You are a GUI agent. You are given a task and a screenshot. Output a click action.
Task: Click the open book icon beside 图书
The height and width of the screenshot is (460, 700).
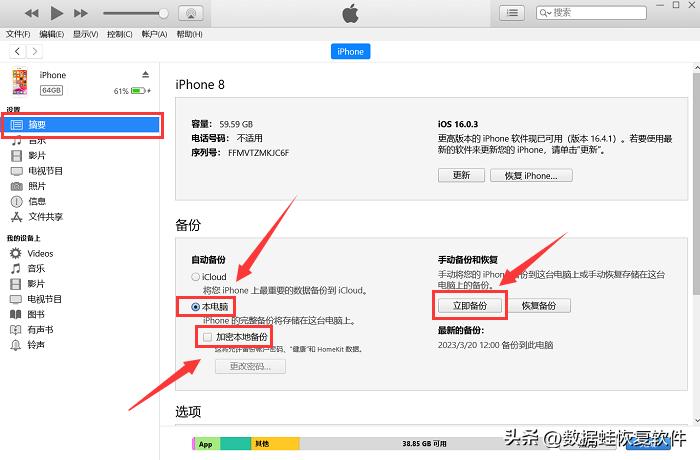16,314
